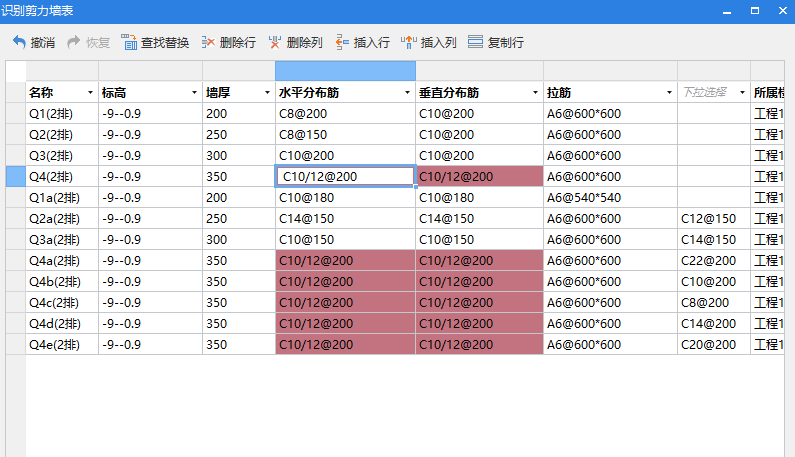
Task: Click horizontal rebar C10@200 in Q3 row
Action: pyautogui.click(x=345, y=156)
